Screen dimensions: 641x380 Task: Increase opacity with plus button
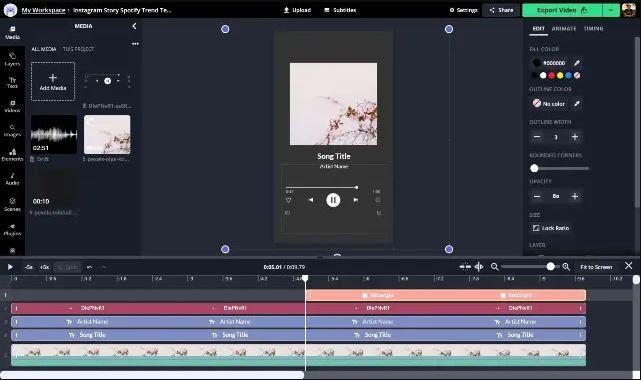(575, 197)
